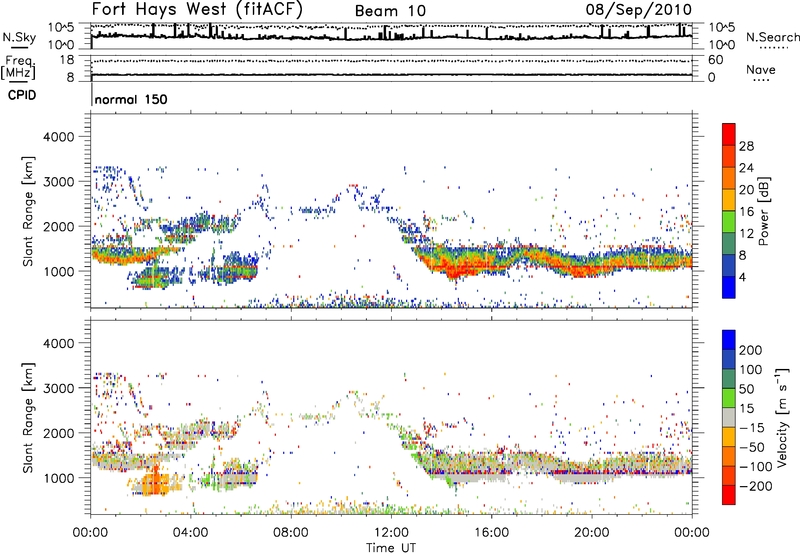Pick the red top segment of power colorbar
The width and height of the screenshot is (800, 554).
click(x=729, y=135)
